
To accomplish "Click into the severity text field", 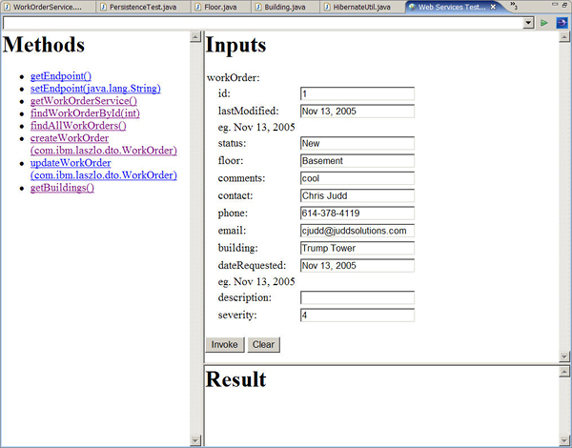I will coord(357,315).
